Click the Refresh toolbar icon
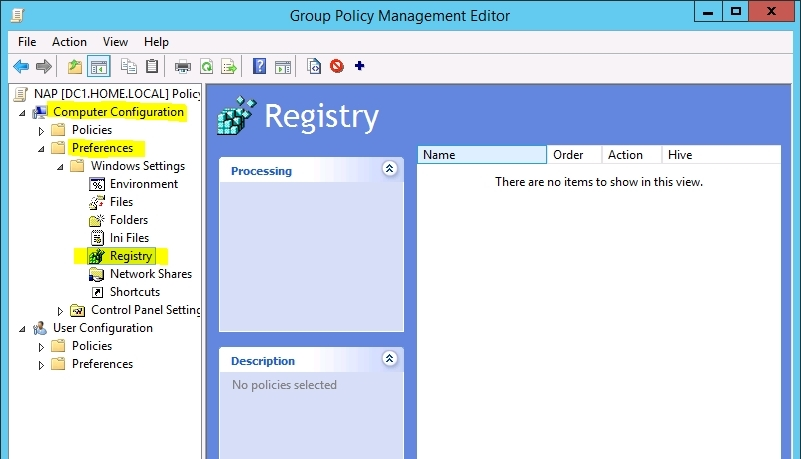 [206, 67]
